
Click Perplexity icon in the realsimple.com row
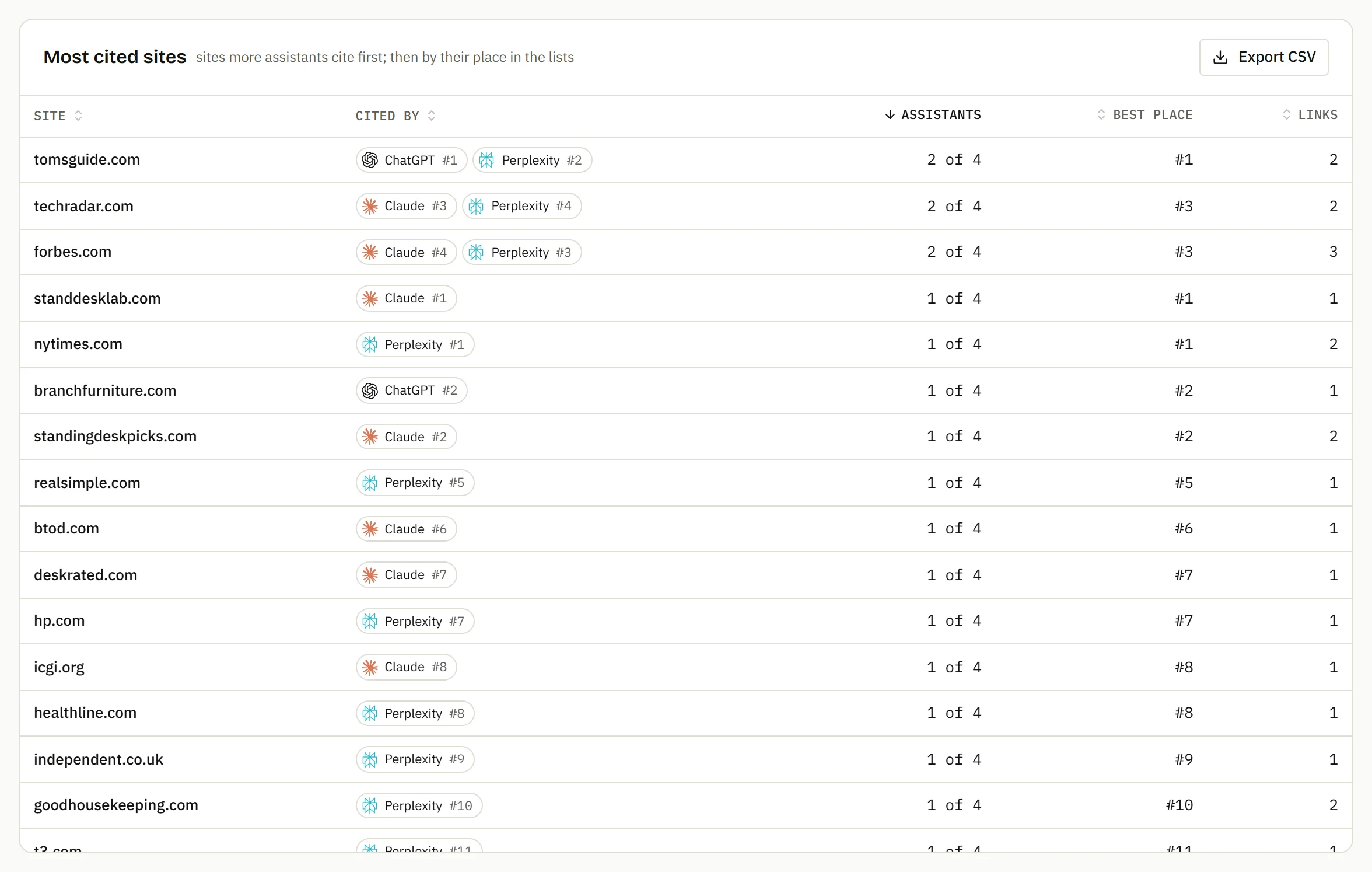pos(370,483)
